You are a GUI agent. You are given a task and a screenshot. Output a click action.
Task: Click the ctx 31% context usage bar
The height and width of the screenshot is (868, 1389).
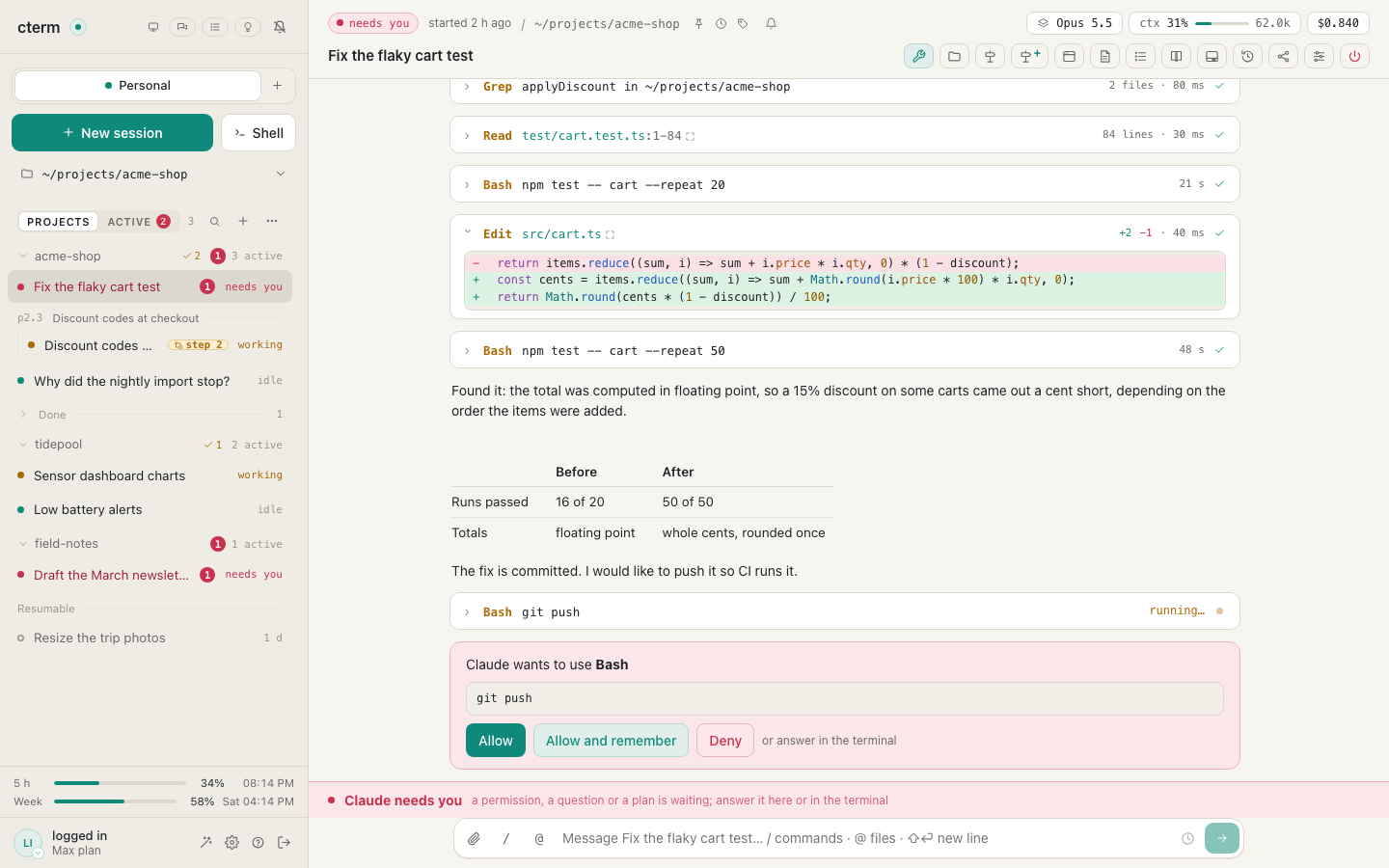coord(1214,23)
